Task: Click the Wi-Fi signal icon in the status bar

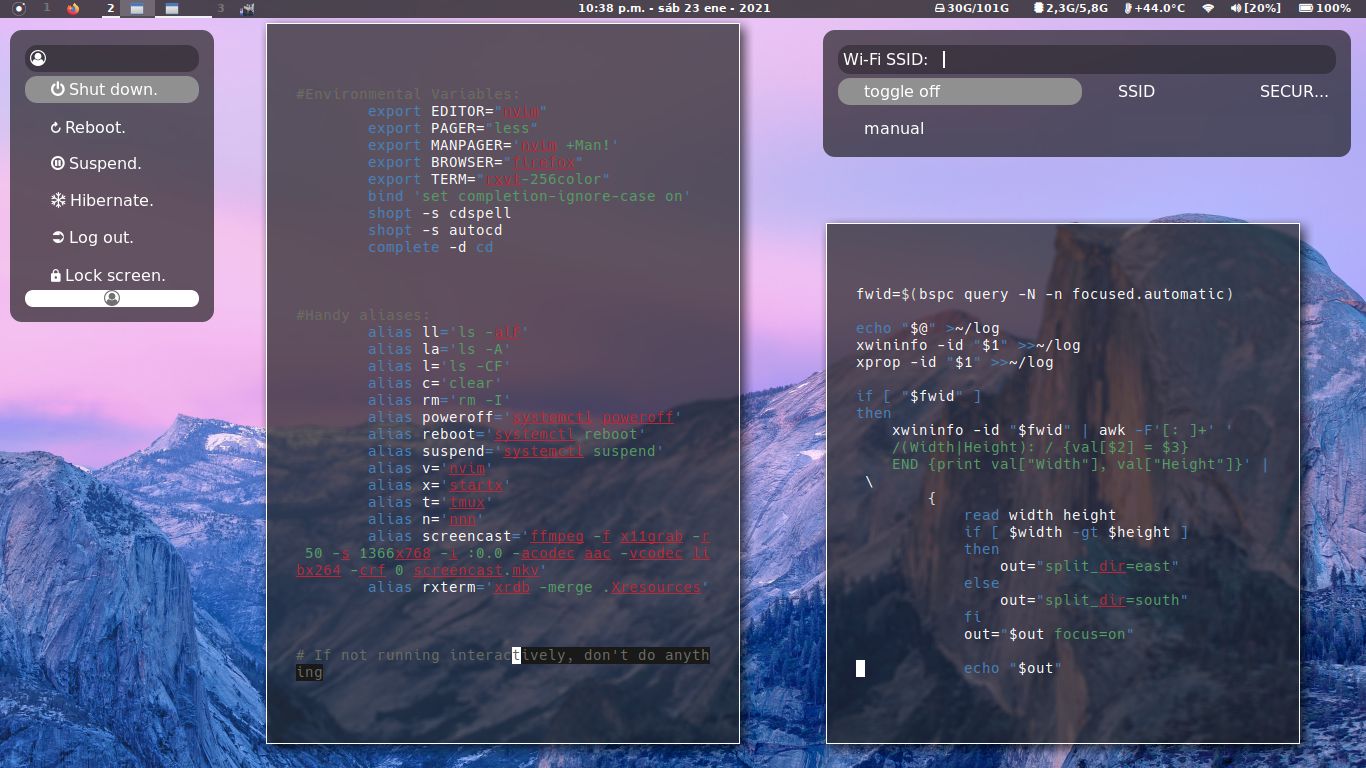Action: 1207,8
